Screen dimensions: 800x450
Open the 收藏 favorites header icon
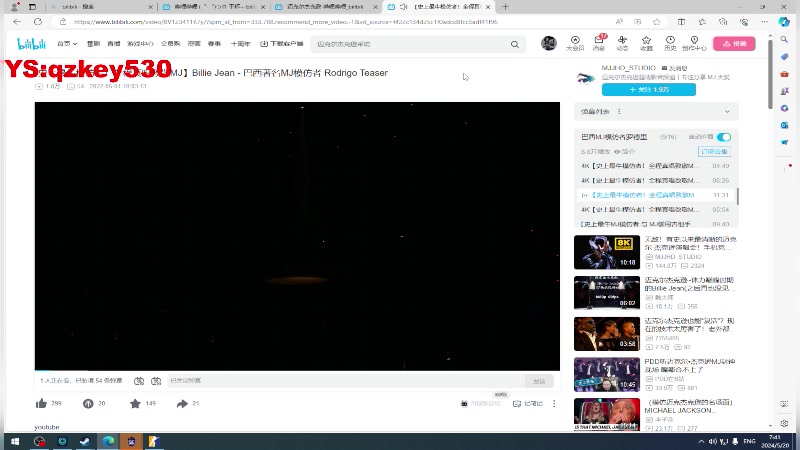point(646,43)
